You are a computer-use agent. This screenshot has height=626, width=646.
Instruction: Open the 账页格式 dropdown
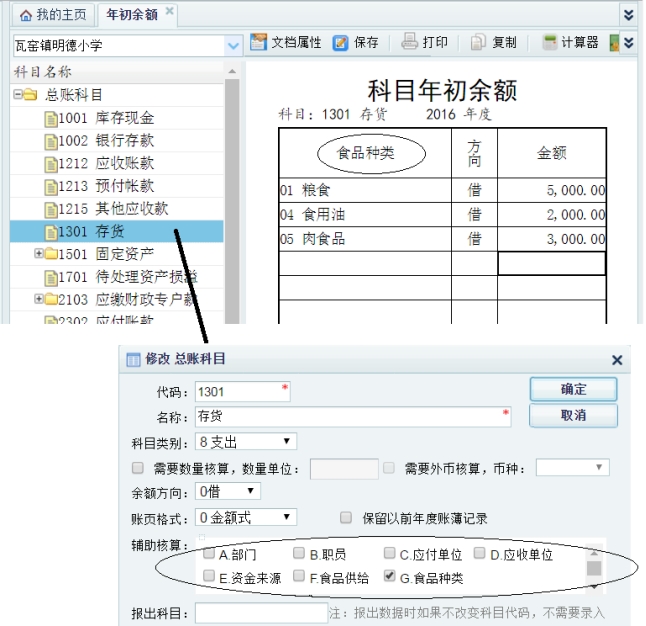coord(246,517)
